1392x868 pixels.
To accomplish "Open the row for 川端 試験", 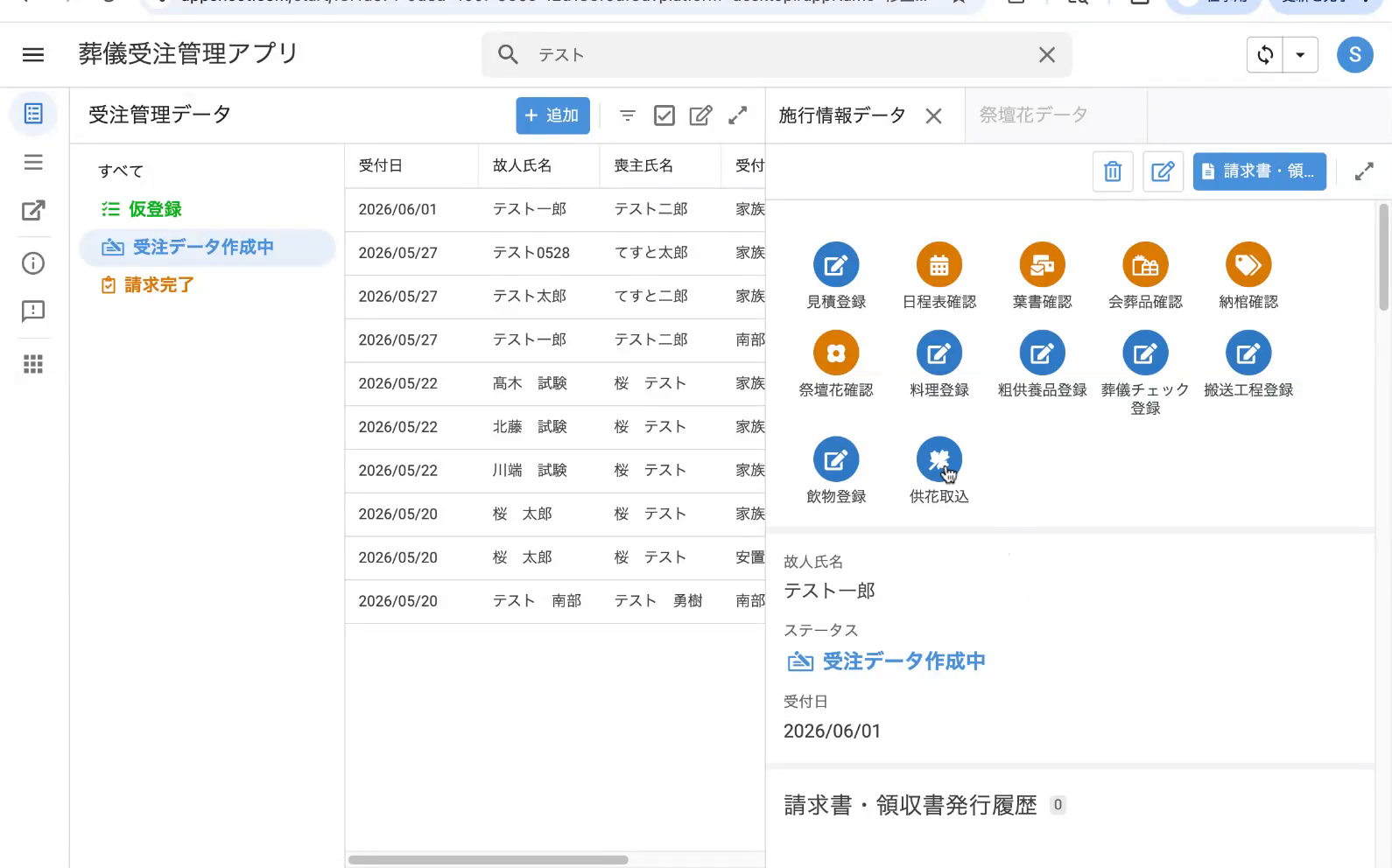I will pos(555,471).
